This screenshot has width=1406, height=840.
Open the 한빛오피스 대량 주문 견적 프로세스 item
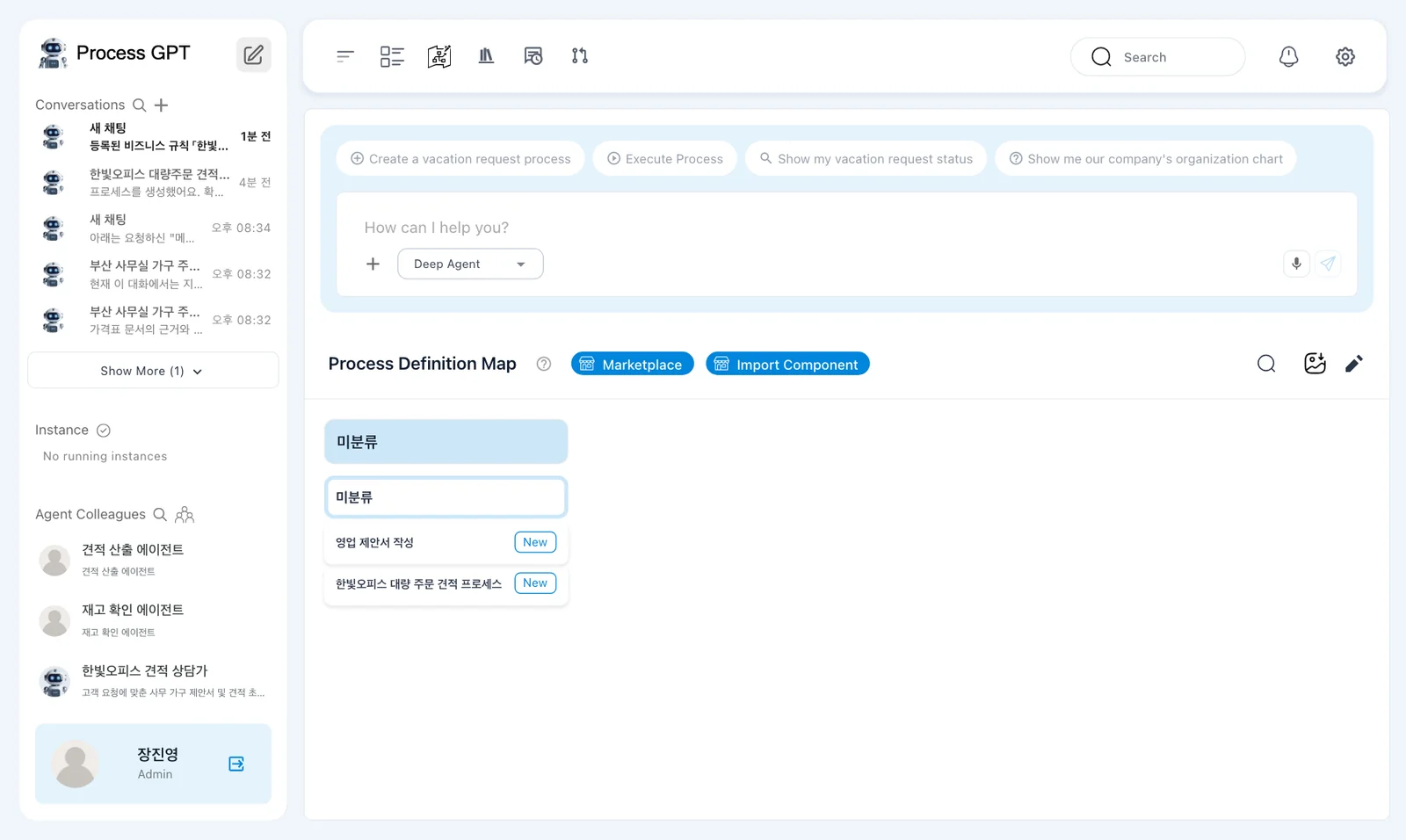pos(446,583)
